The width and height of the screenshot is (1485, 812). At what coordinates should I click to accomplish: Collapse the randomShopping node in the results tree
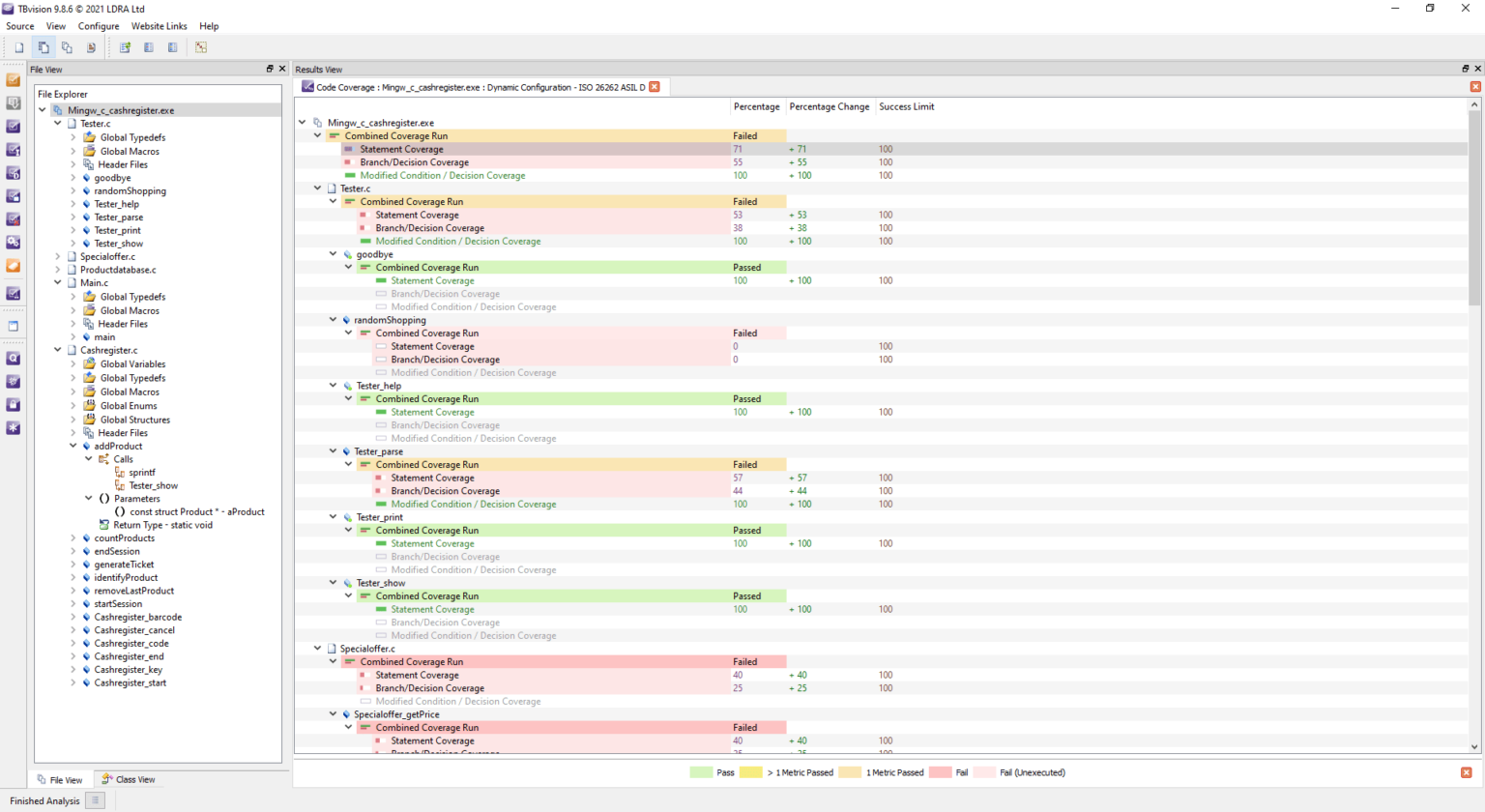[x=334, y=320]
